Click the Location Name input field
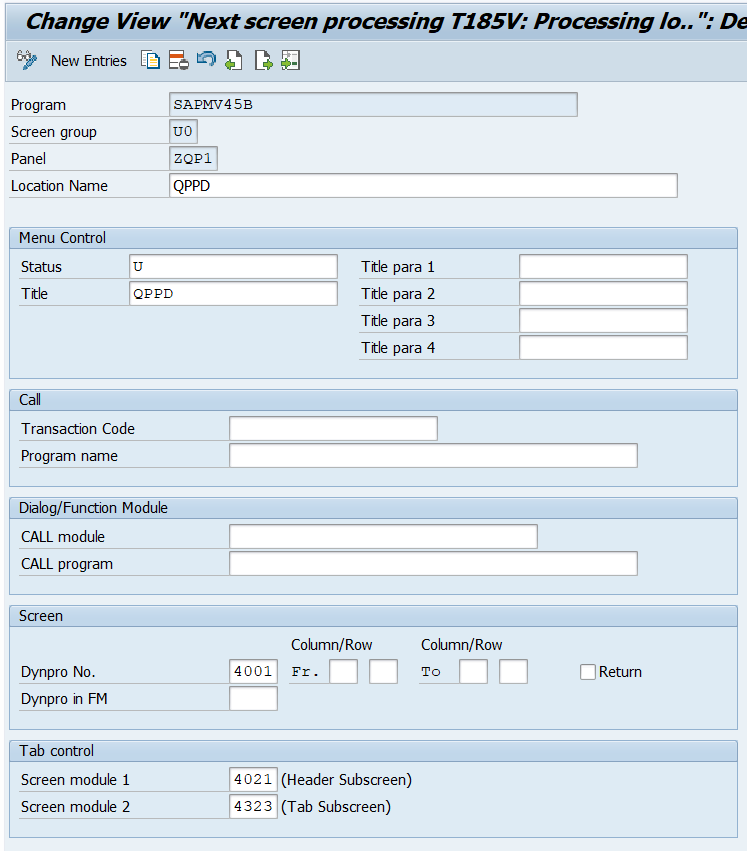The height and width of the screenshot is (851, 747). (x=423, y=186)
